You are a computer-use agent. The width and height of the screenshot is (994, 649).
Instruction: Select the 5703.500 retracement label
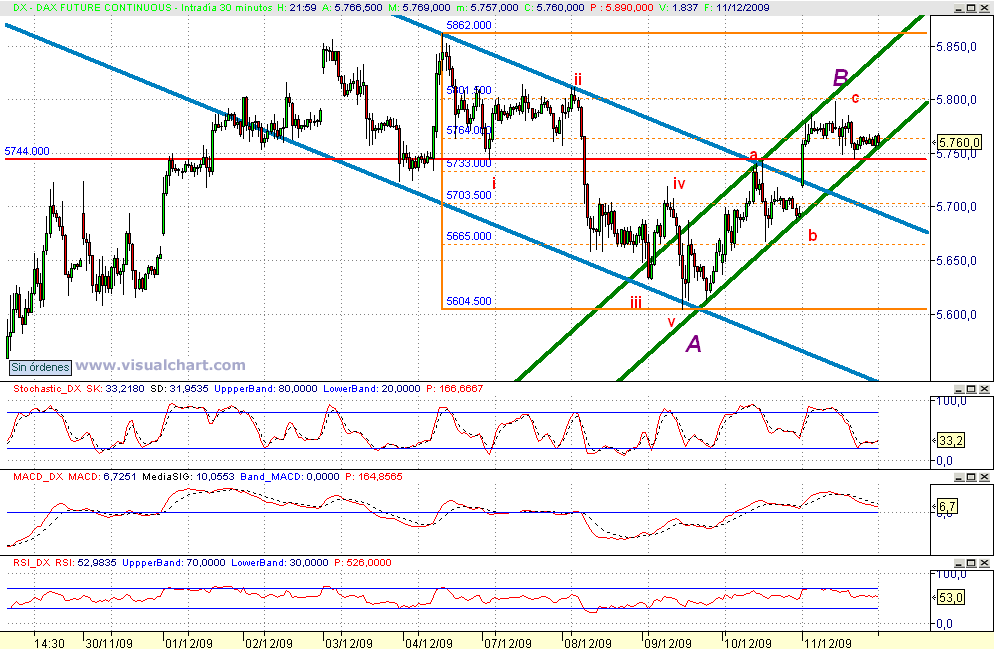pos(468,195)
